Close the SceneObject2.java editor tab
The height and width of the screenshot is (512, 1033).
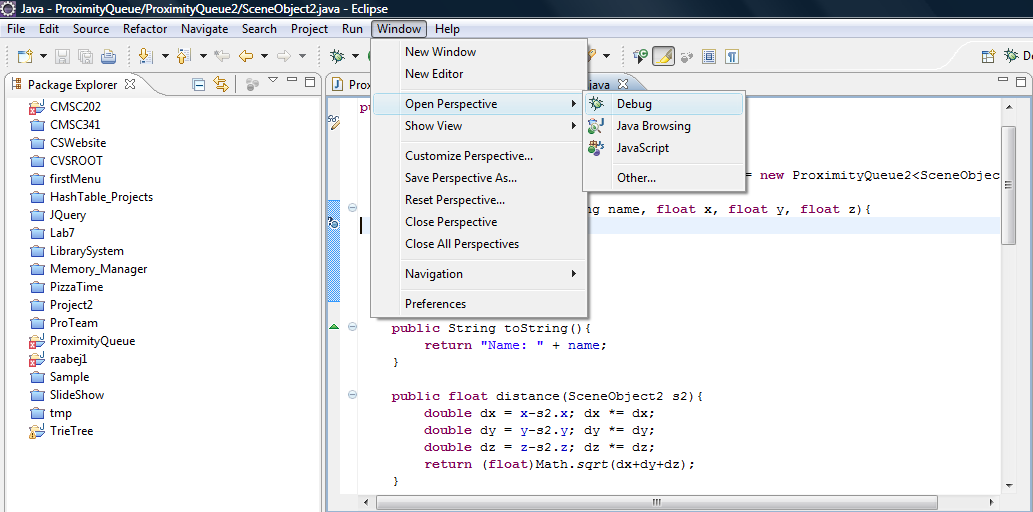[x=623, y=84]
